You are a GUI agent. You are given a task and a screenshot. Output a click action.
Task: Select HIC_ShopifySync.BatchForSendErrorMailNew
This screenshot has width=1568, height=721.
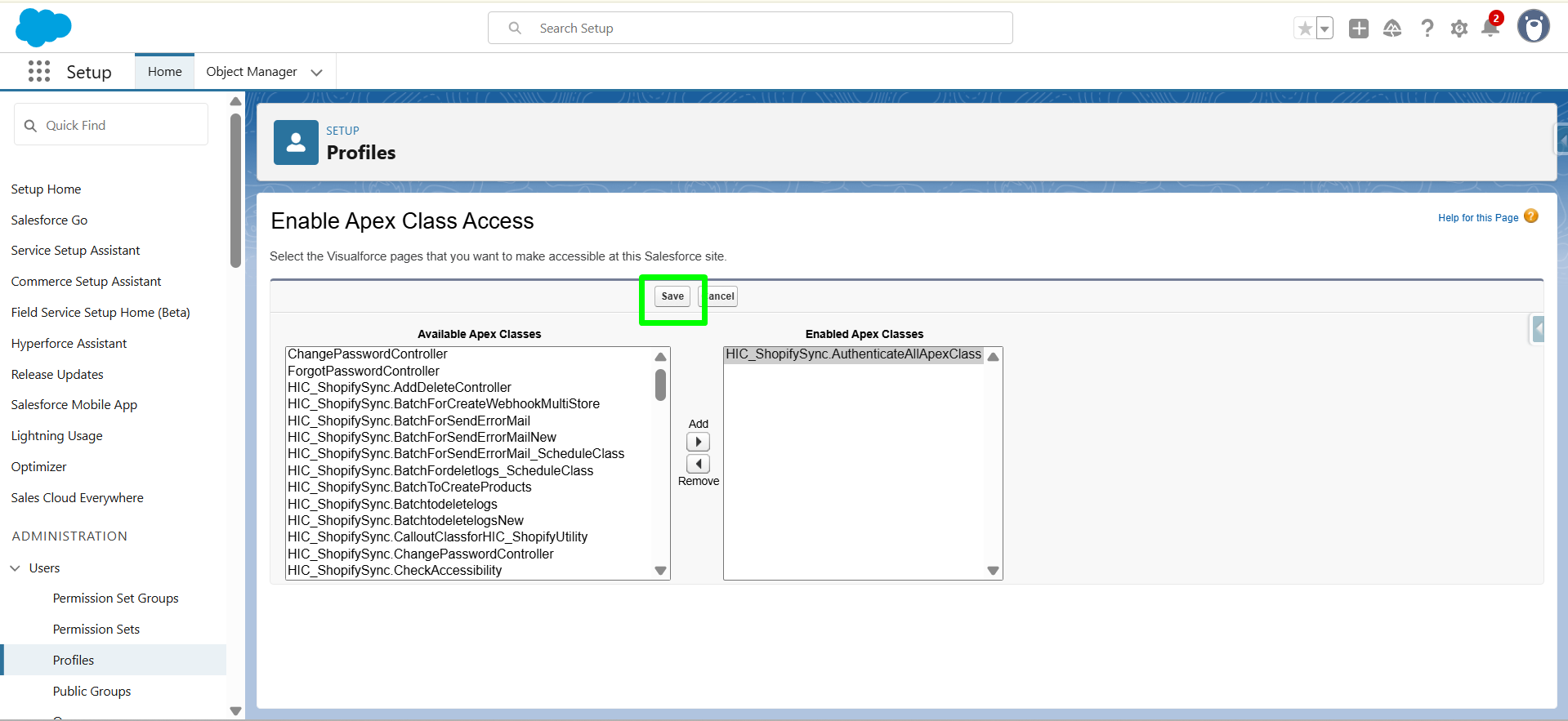[422, 438]
